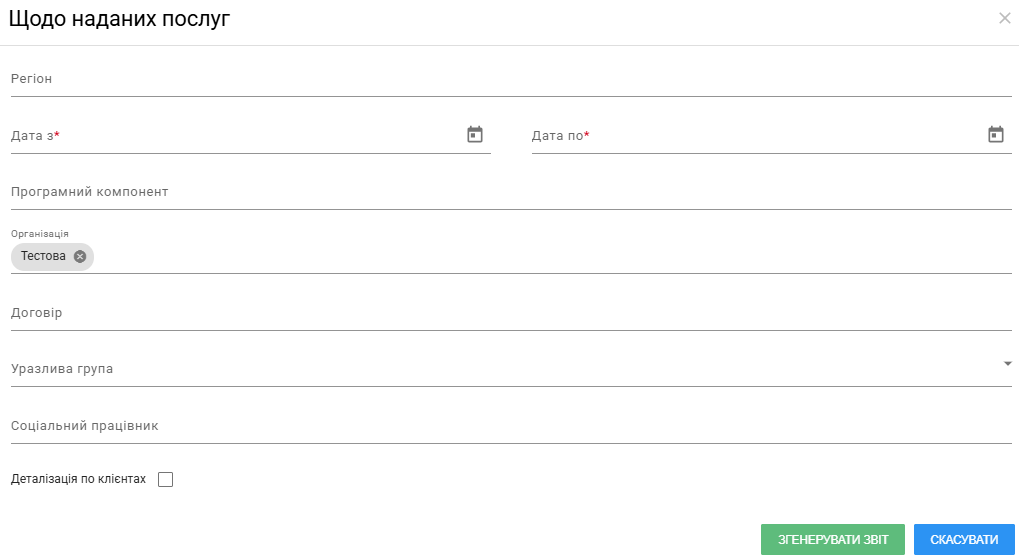The height and width of the screenshot is (559, 1019).
Task: Focus the Програмний компонент field
Action: (511, 192)
